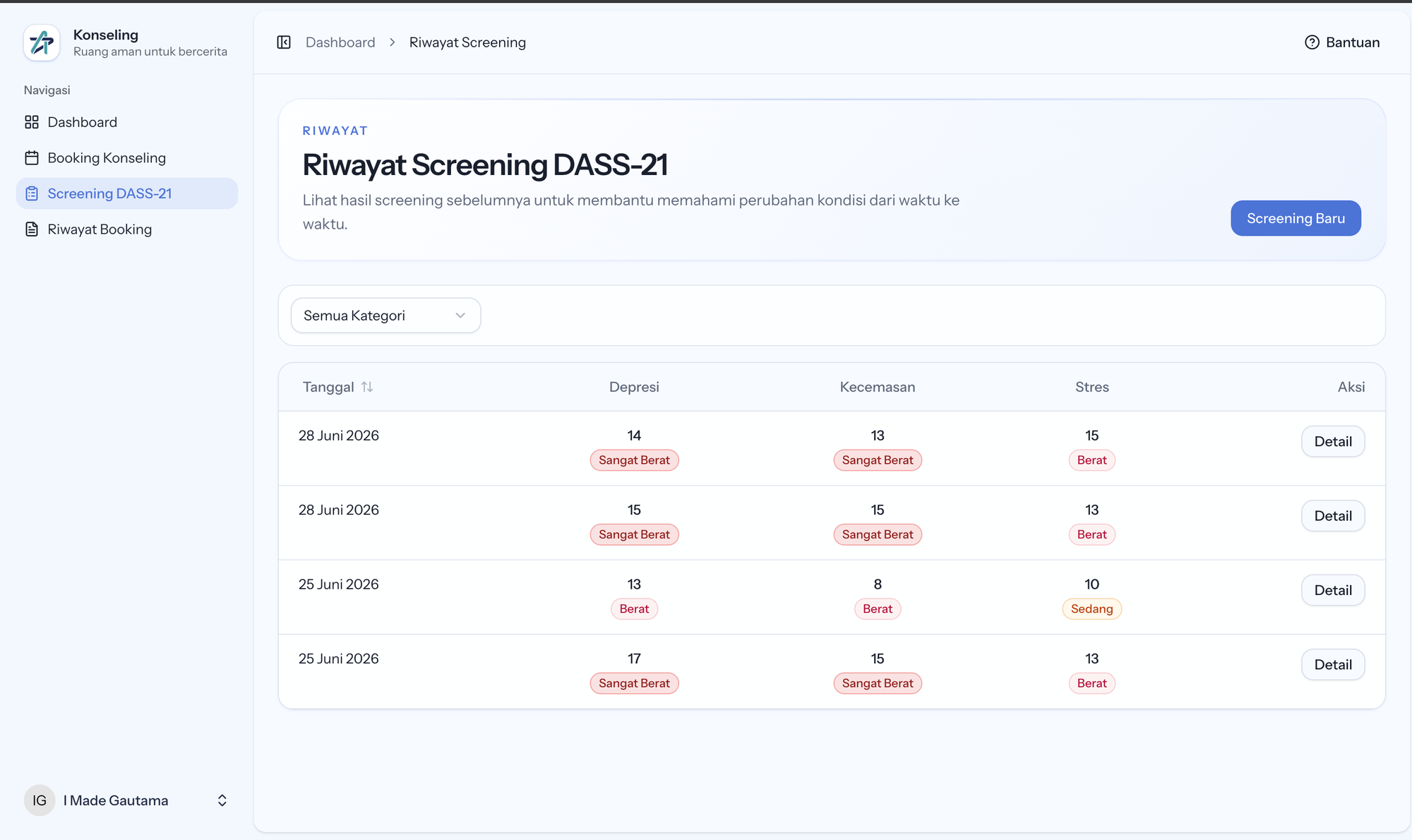This screenshot has height=840, width=1412.
Task: View Detail for 25 Juni row with Depresi 13
Action: pyautogui.click(x=1333, y=590)
